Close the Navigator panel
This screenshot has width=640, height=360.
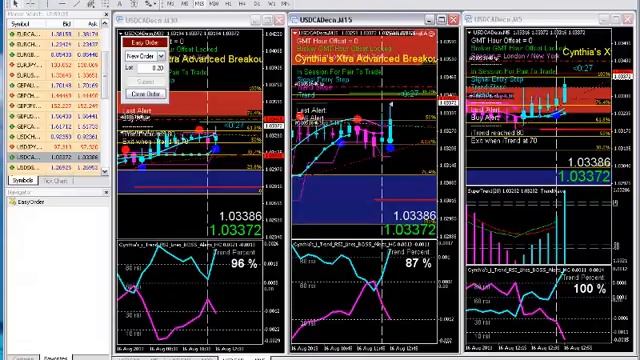(x=106, y=192)
